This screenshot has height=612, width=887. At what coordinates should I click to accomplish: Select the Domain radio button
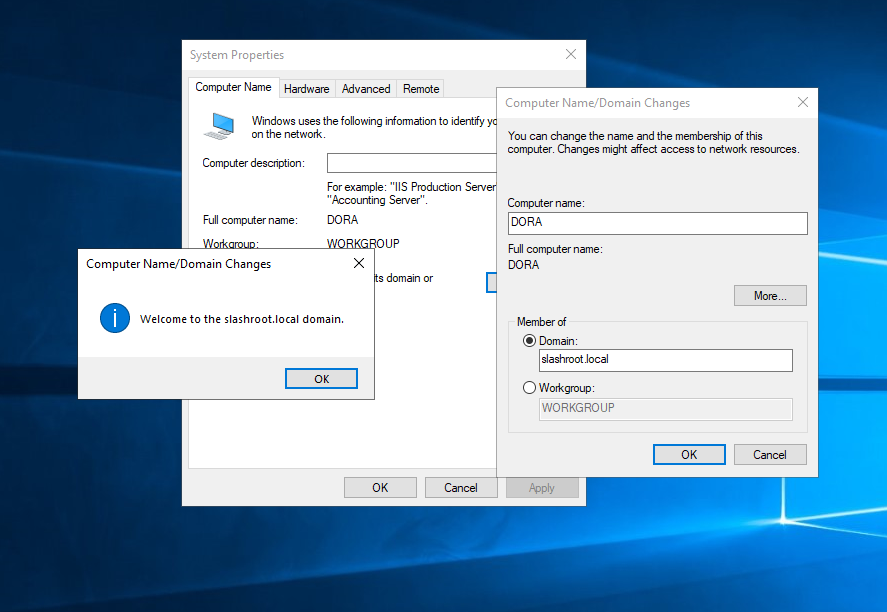tap(529, 341)
